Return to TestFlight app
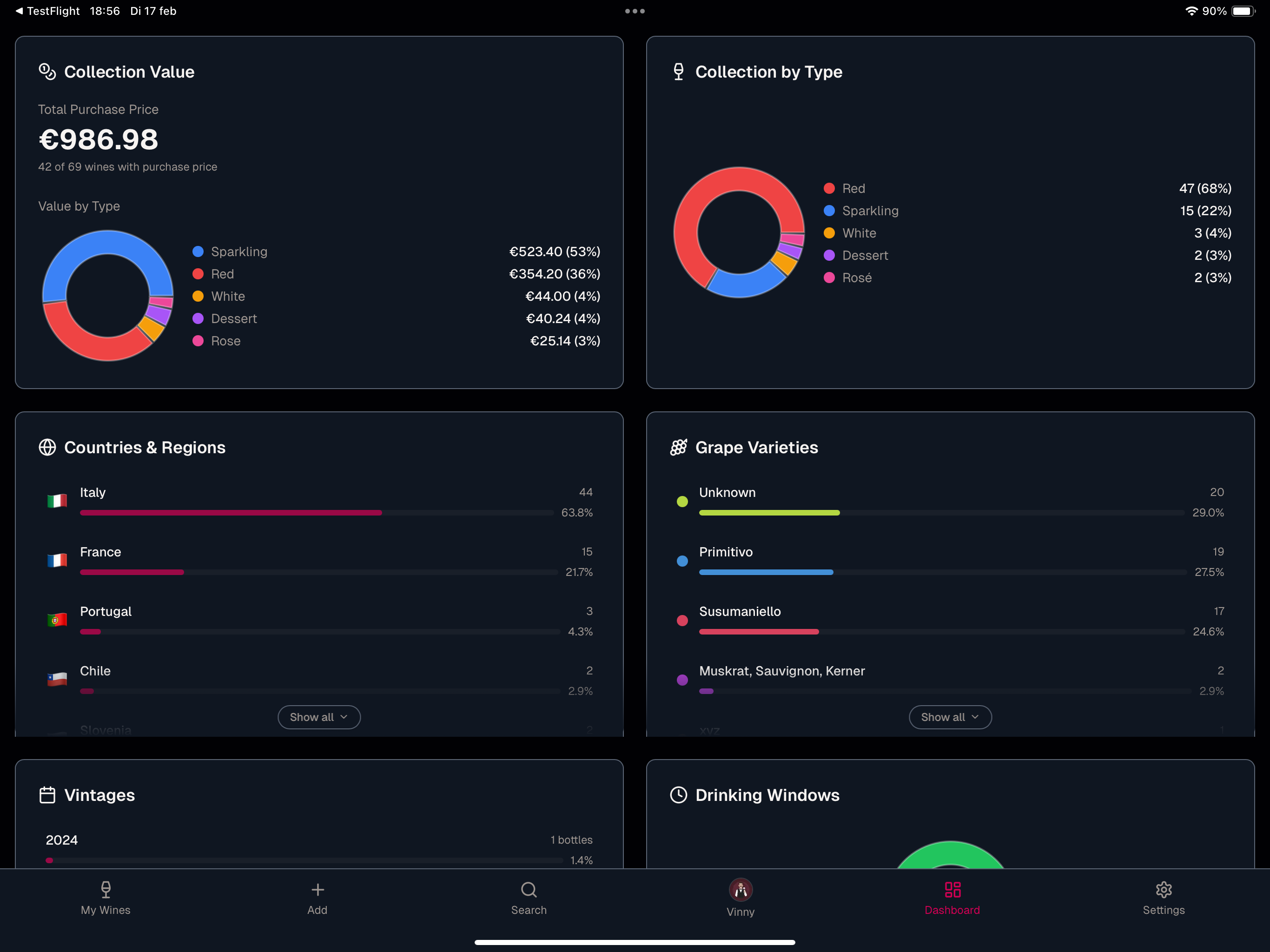The width and height of the screenshot is (1270, 952). click(x=48, y=11)
